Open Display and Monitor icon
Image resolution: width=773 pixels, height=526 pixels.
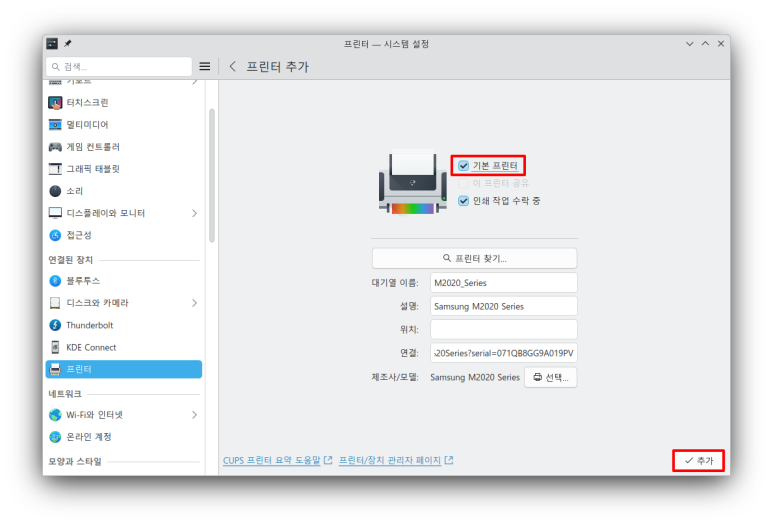(x=55, y=213)
